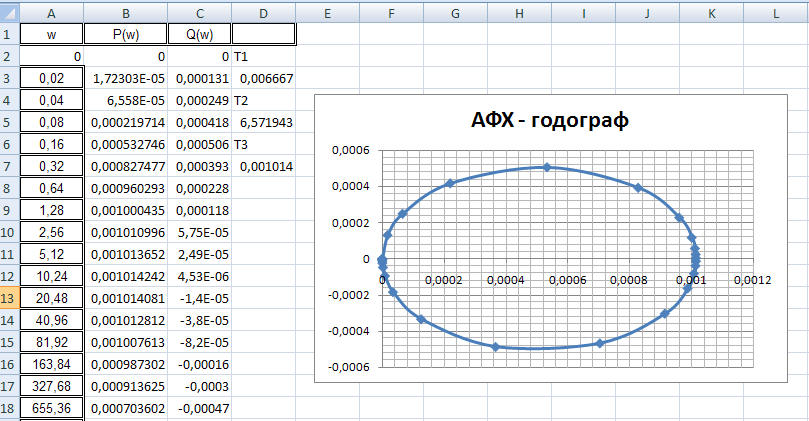Image resolution: width=809 pixels, height=421 pixels.
Task: Click w value 0,02
Action: (x=52, y=78)
